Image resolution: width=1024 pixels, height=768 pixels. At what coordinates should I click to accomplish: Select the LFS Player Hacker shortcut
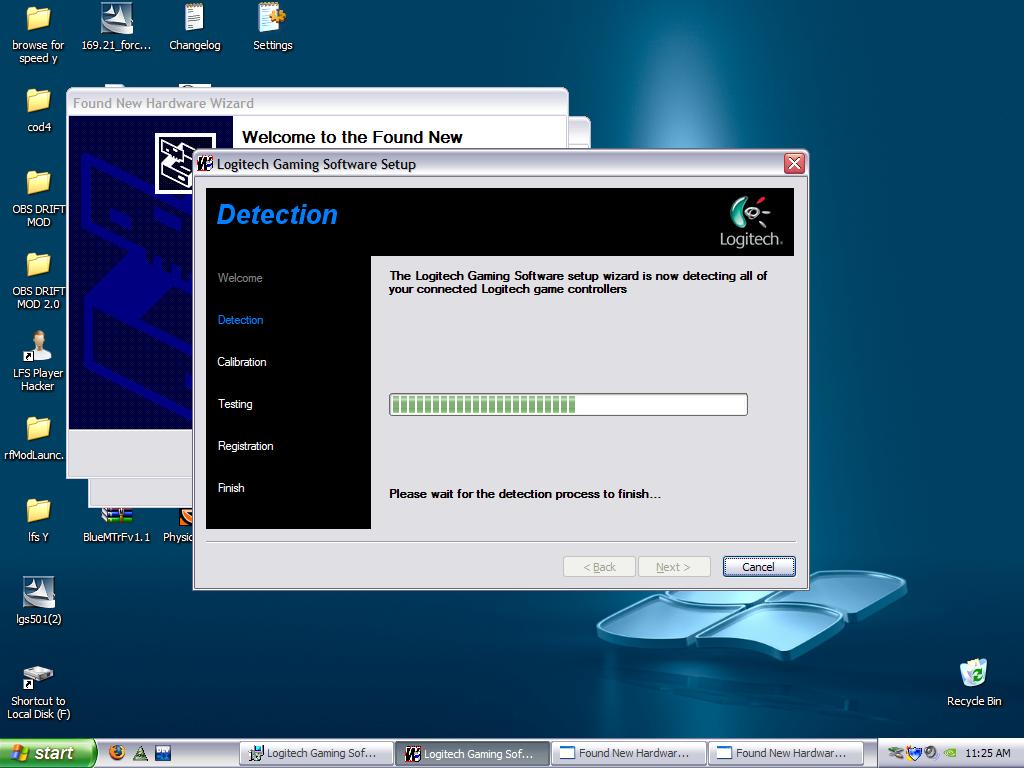[39, 361]
